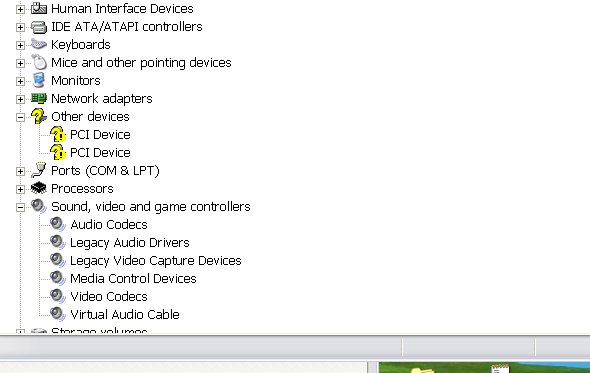Select the Processors label
Viewport: 590px width, 373px height.
(82, 189)
